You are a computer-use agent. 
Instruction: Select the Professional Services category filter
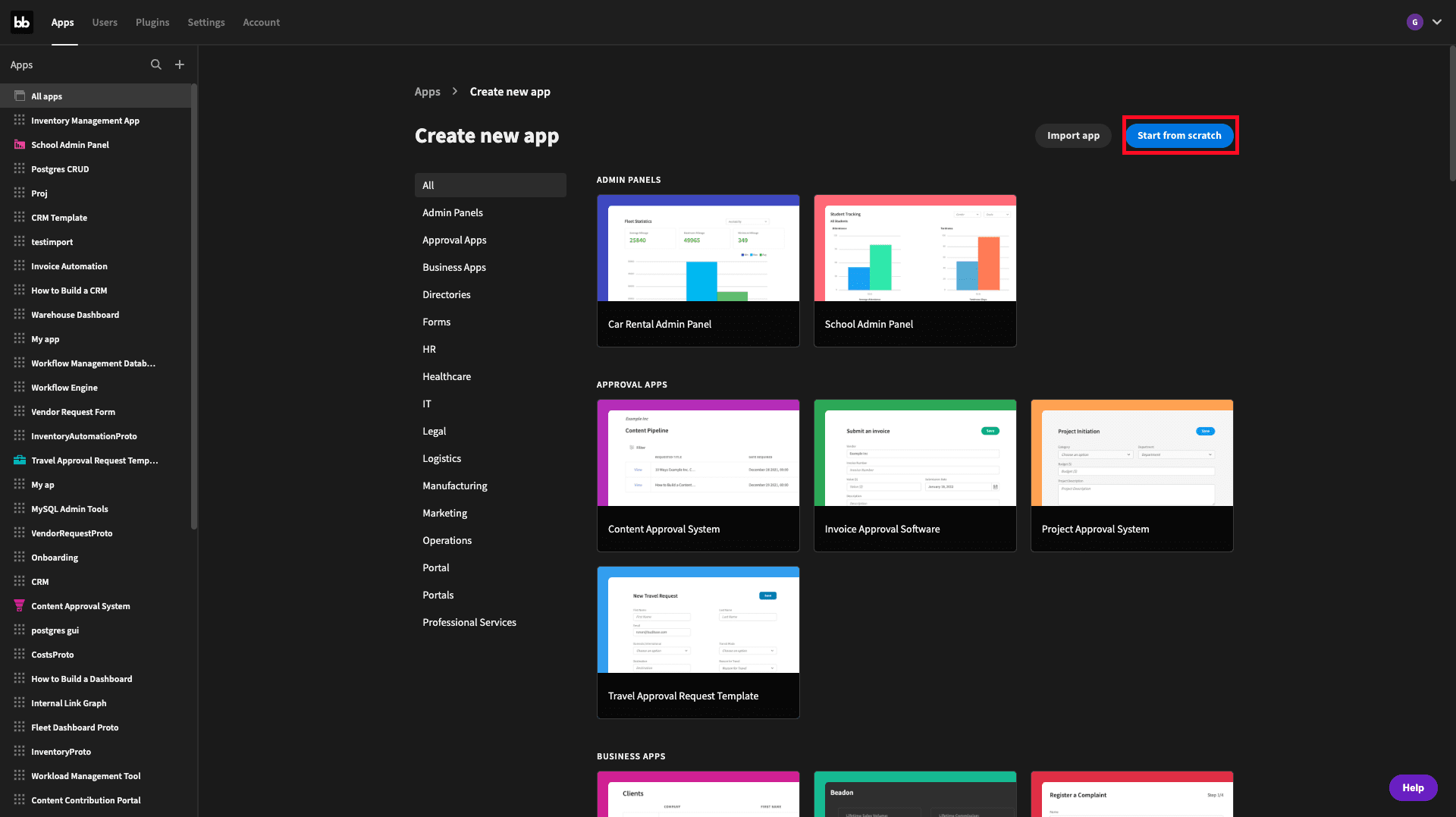pos(490,622)
